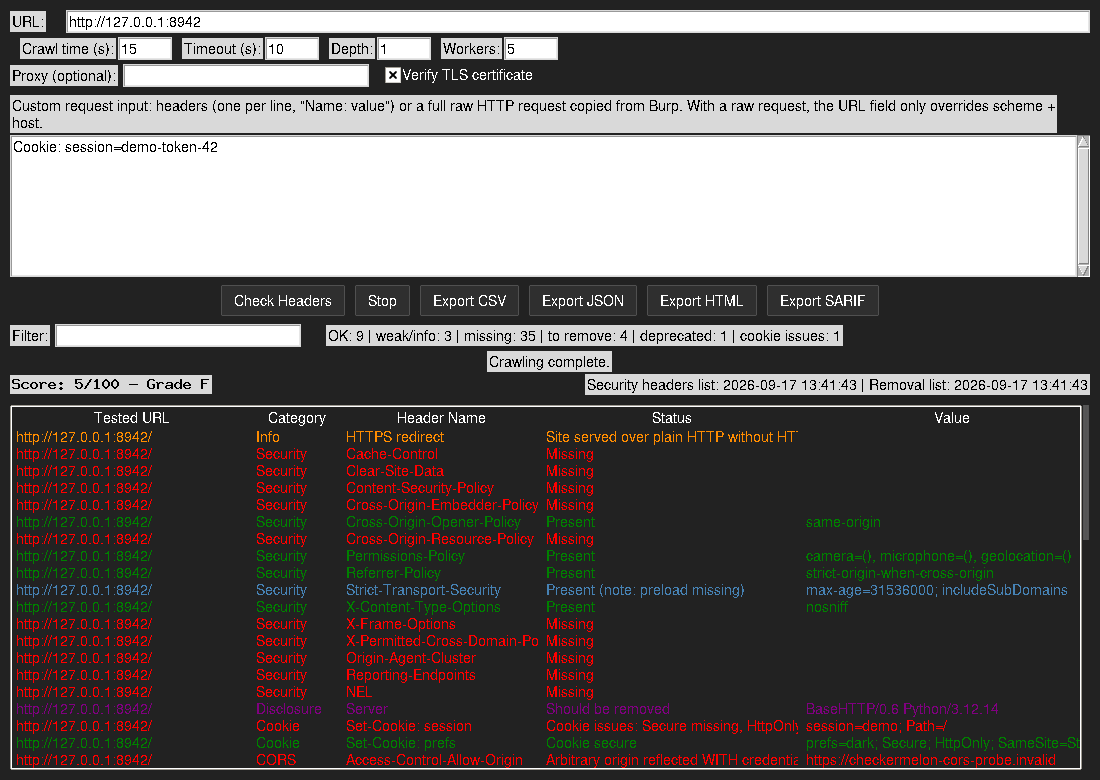Select the Cross-Origin-Opener-Policy row
1100x780 pixels.
click(546, 522)
